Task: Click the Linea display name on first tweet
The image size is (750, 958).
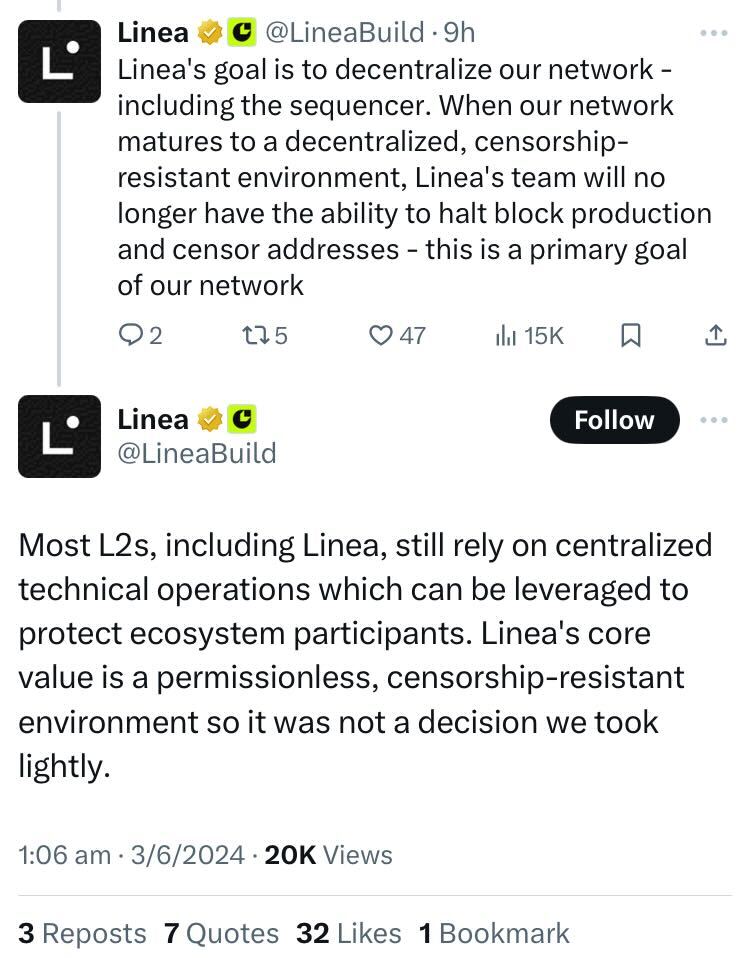Action: 153,32
